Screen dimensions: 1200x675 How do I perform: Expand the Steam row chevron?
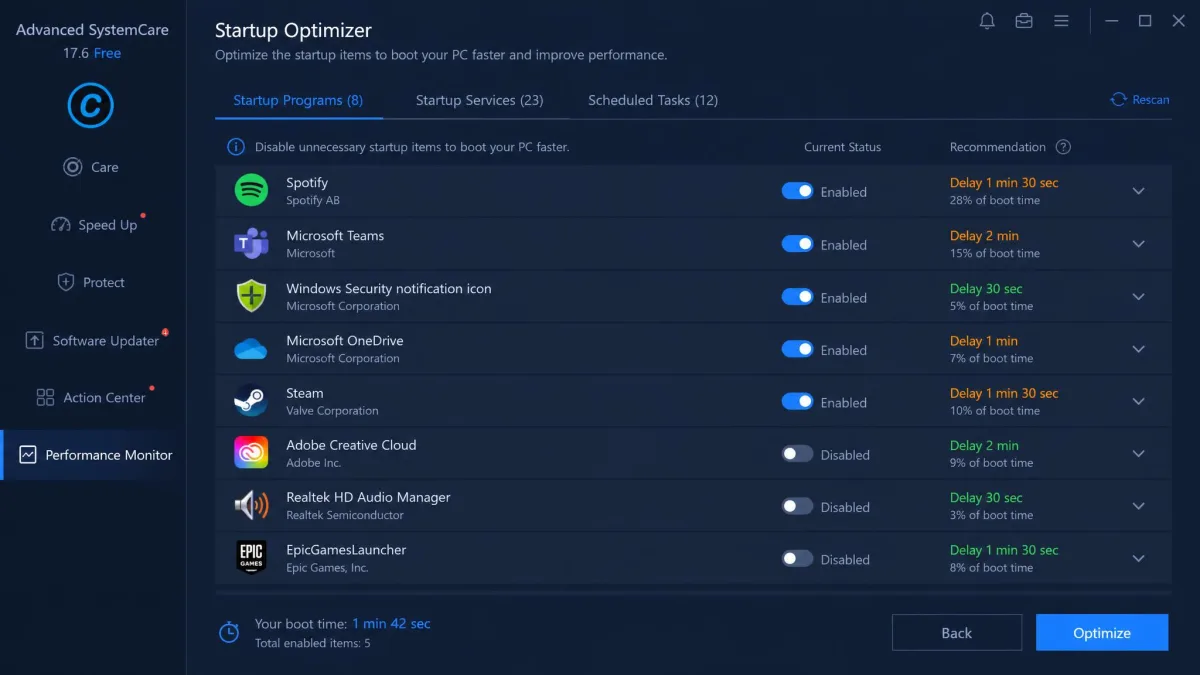click(x=1138, y=402)
